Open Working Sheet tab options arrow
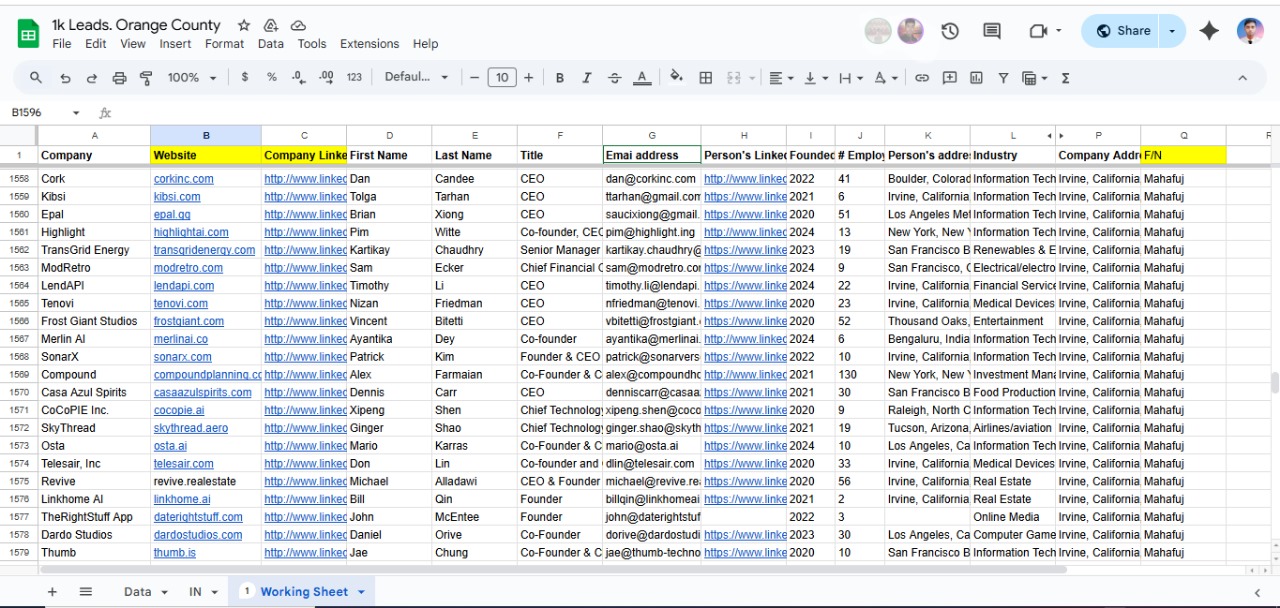Screen dimensions: 1280x608 point(361,592)
